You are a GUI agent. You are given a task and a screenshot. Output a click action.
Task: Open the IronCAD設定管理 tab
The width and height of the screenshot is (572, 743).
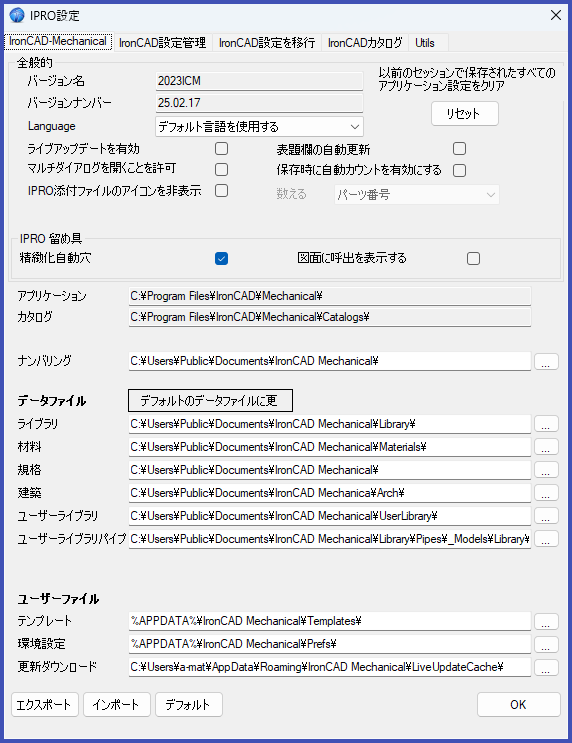click(163, 43)
